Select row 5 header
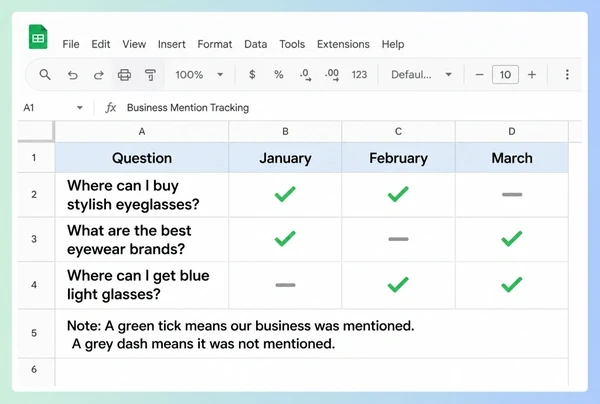 [34, 333]
